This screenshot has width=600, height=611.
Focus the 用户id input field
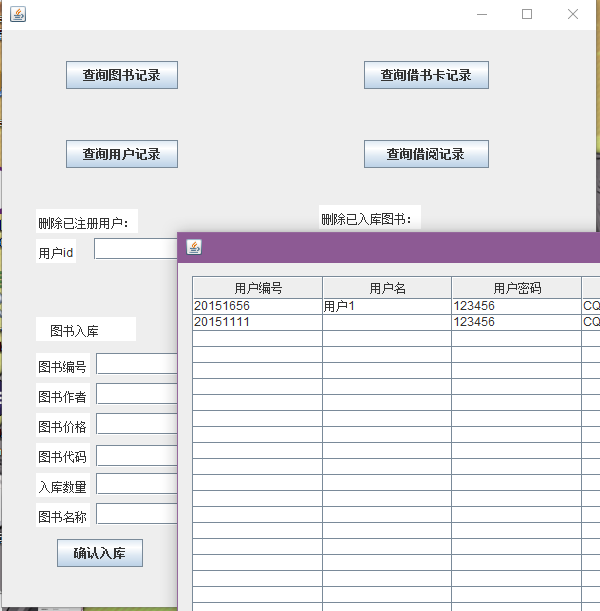(x=136, y=249)
